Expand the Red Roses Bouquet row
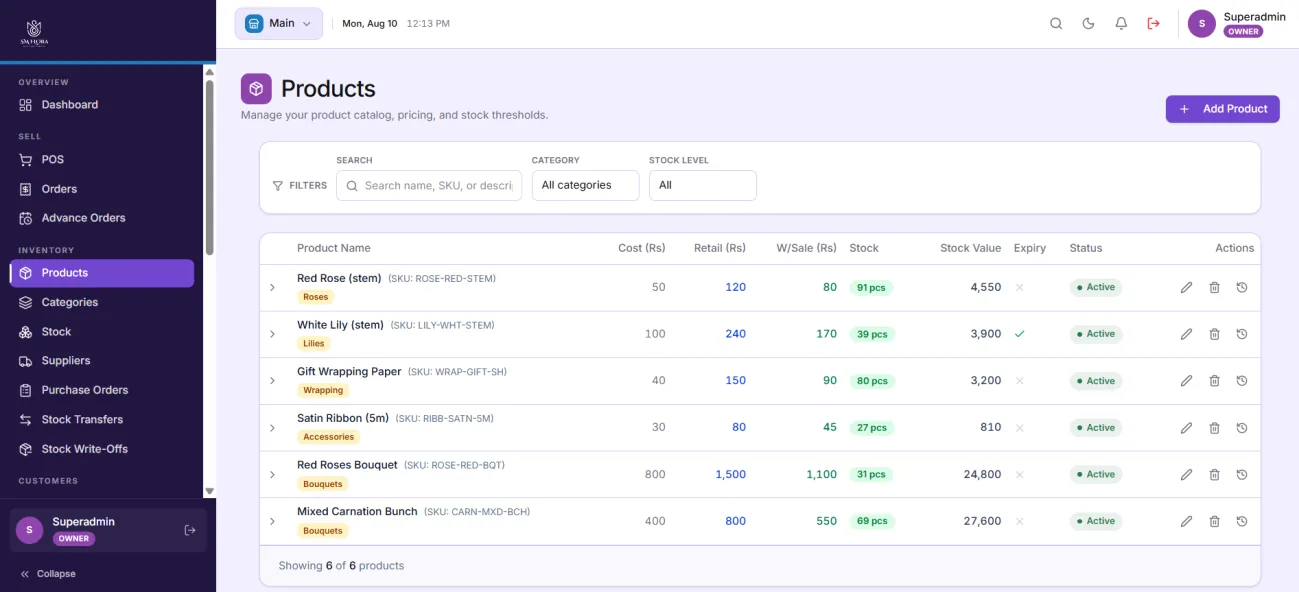 pos(272,475)
